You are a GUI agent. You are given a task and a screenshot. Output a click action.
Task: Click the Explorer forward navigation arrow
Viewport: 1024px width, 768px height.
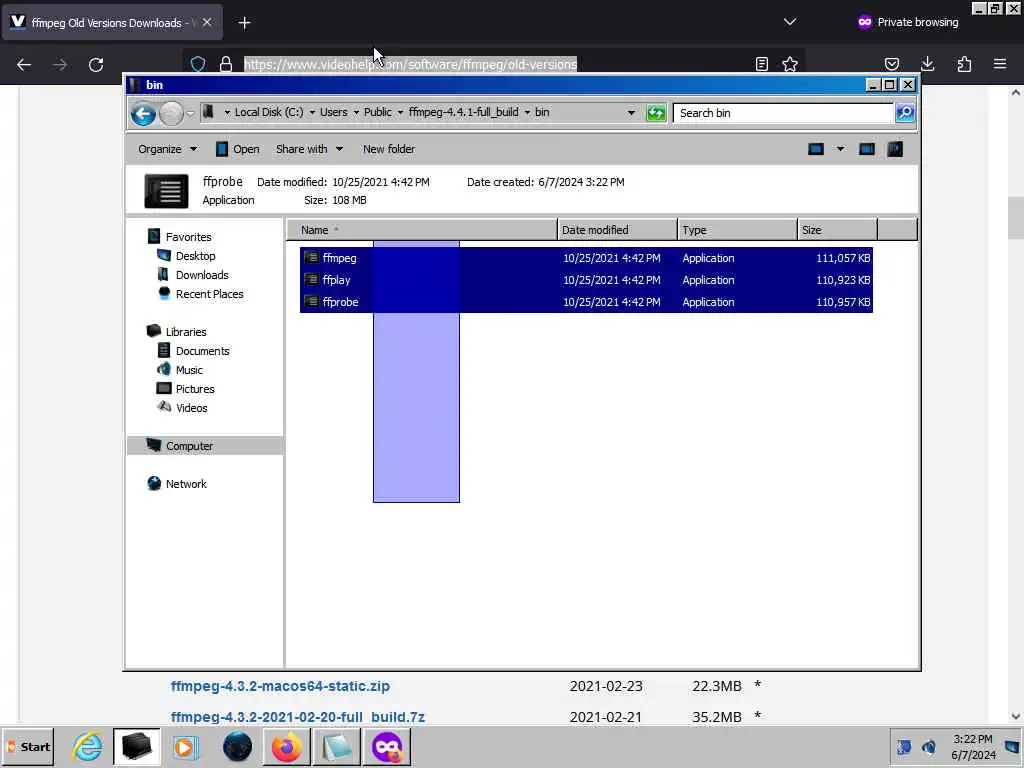171,114
